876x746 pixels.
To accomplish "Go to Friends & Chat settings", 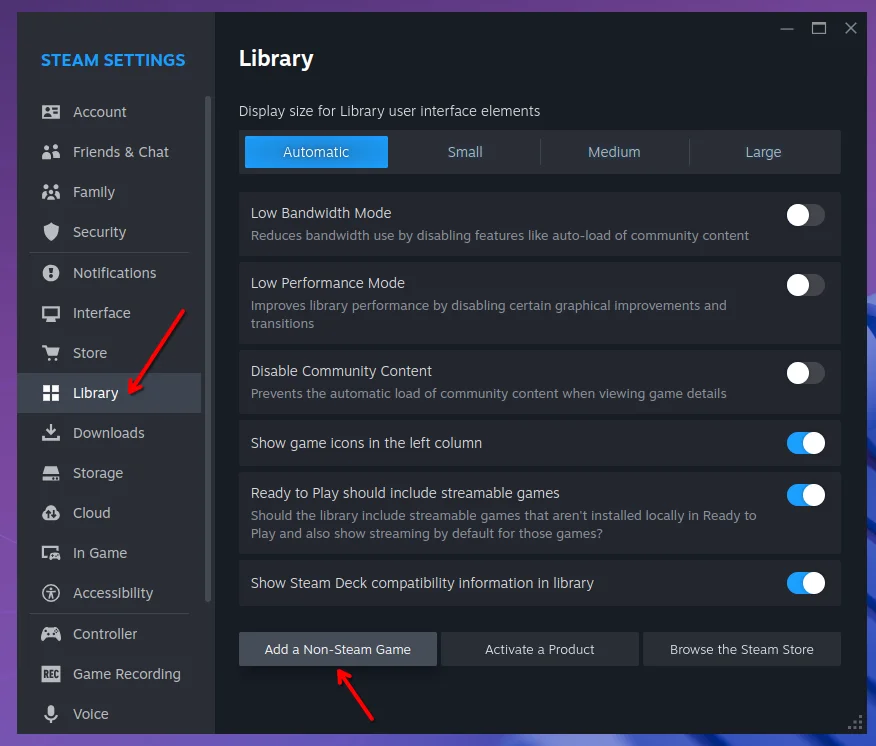I will tap(110, 152).
